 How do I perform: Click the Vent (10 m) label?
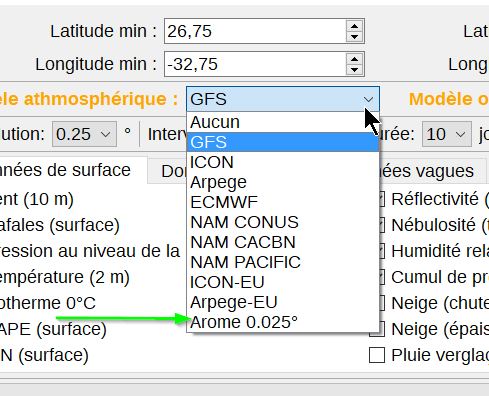(x=37, y=199)
